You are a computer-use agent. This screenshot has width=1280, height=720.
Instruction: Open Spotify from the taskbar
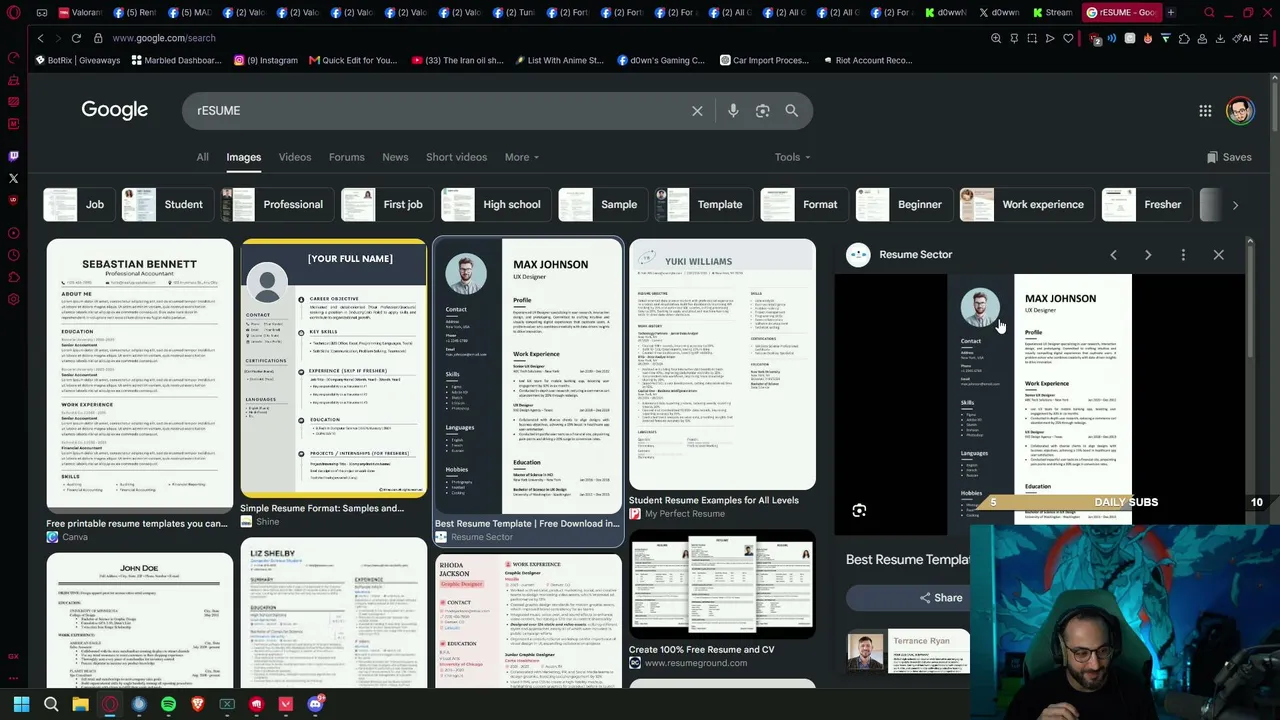pos(168,705)
